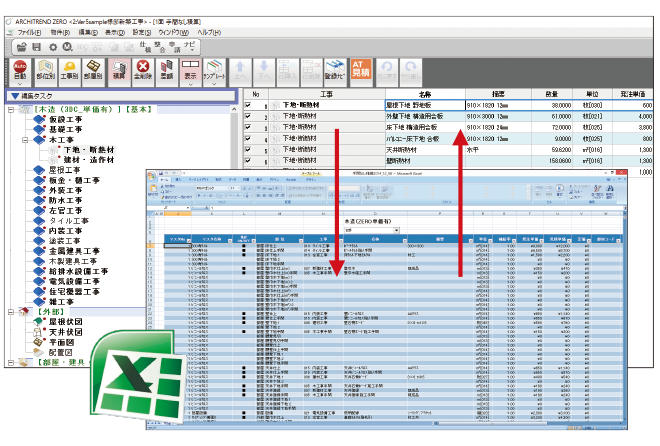Click the 数量 column header

click(552, 94)
